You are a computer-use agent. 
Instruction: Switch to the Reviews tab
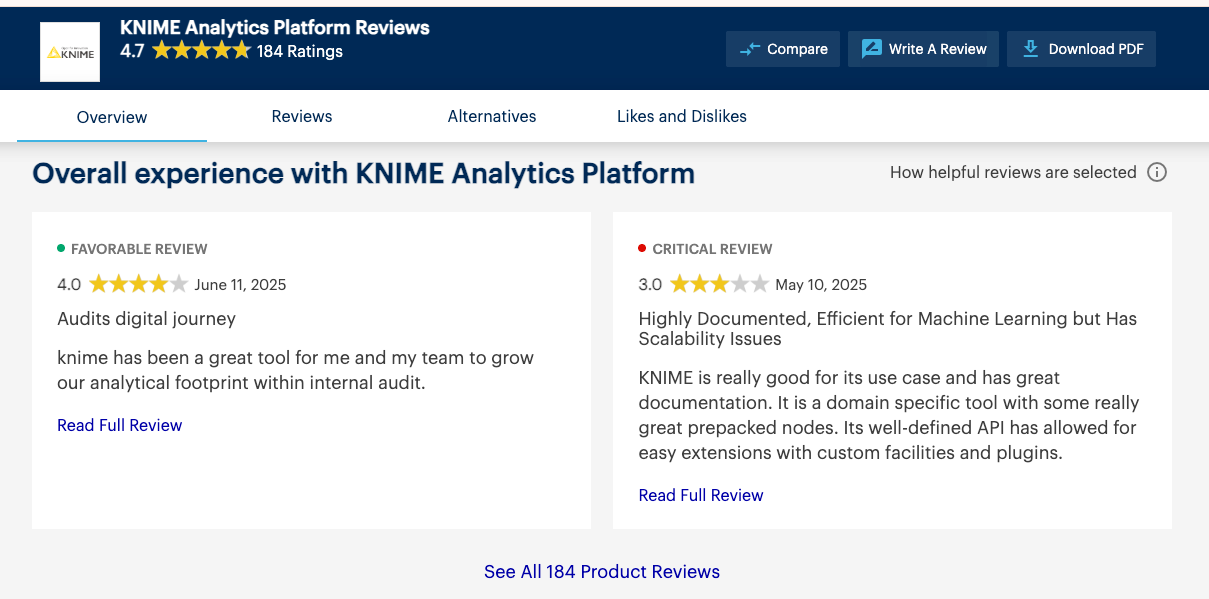click(302, 116)
